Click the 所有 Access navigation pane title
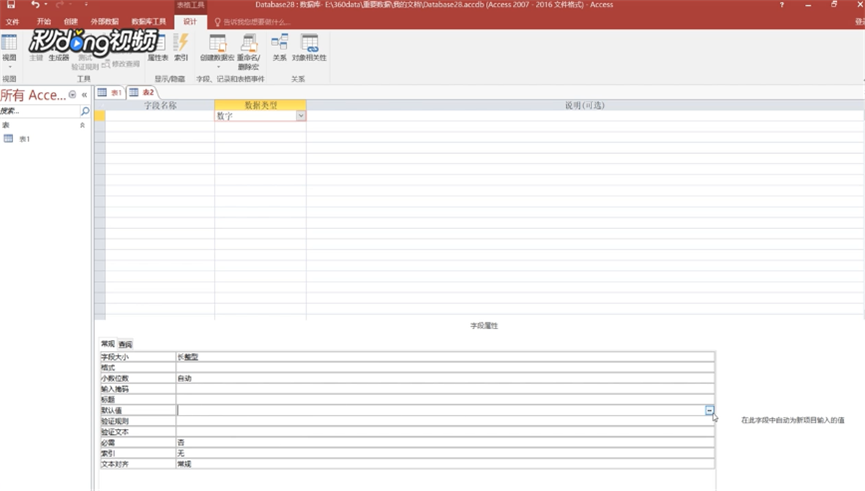This screenshot has height=491, width=865. [x=33, y=95]
